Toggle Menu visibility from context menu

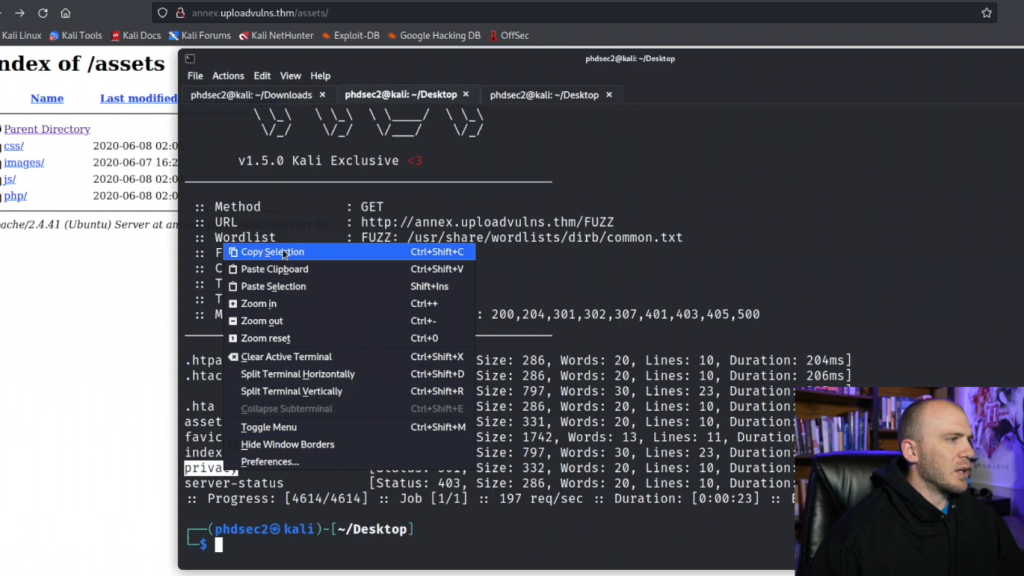coord(268,427)
